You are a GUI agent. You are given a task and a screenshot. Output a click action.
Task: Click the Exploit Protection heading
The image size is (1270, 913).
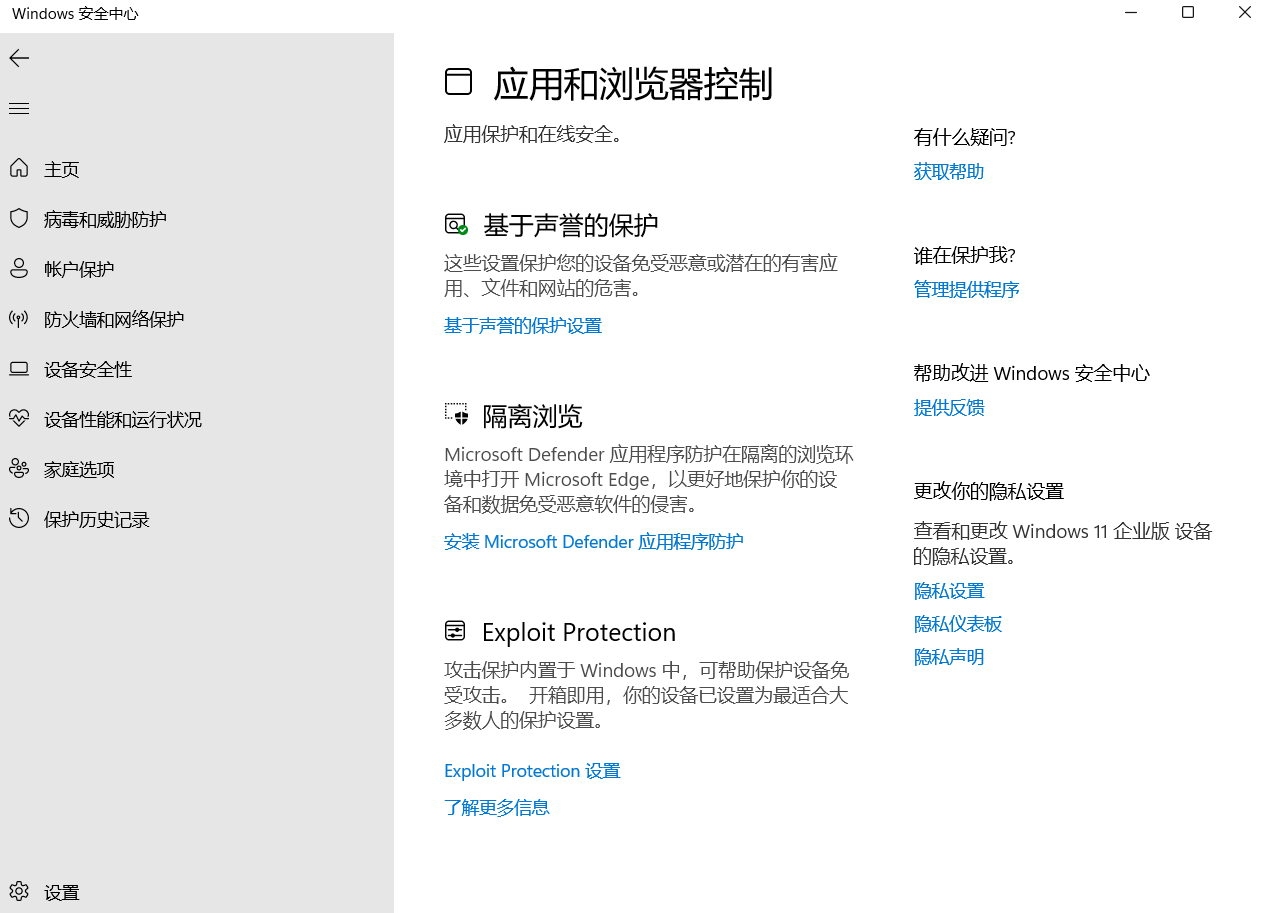pyautogui.click(x=579, y=632)
